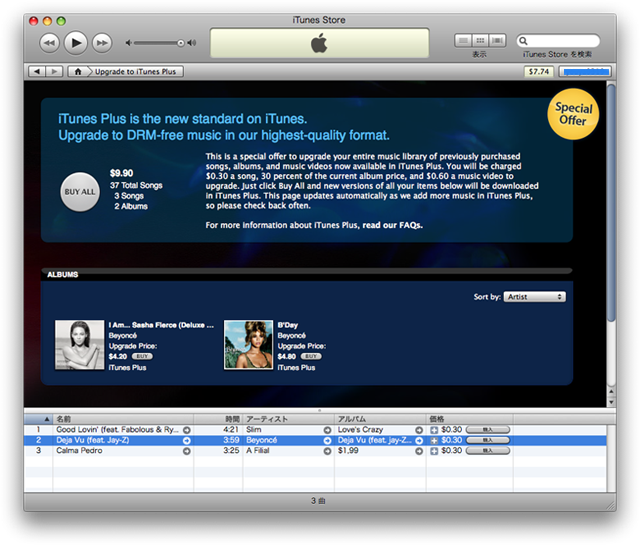The image size is (640, 545).
Task: Click the volume slider knob
Action: (x=180, y=43)
